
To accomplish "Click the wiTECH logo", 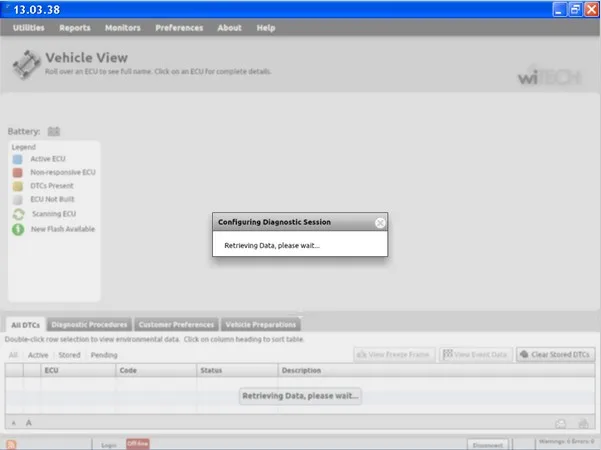I will coord(549,76).
